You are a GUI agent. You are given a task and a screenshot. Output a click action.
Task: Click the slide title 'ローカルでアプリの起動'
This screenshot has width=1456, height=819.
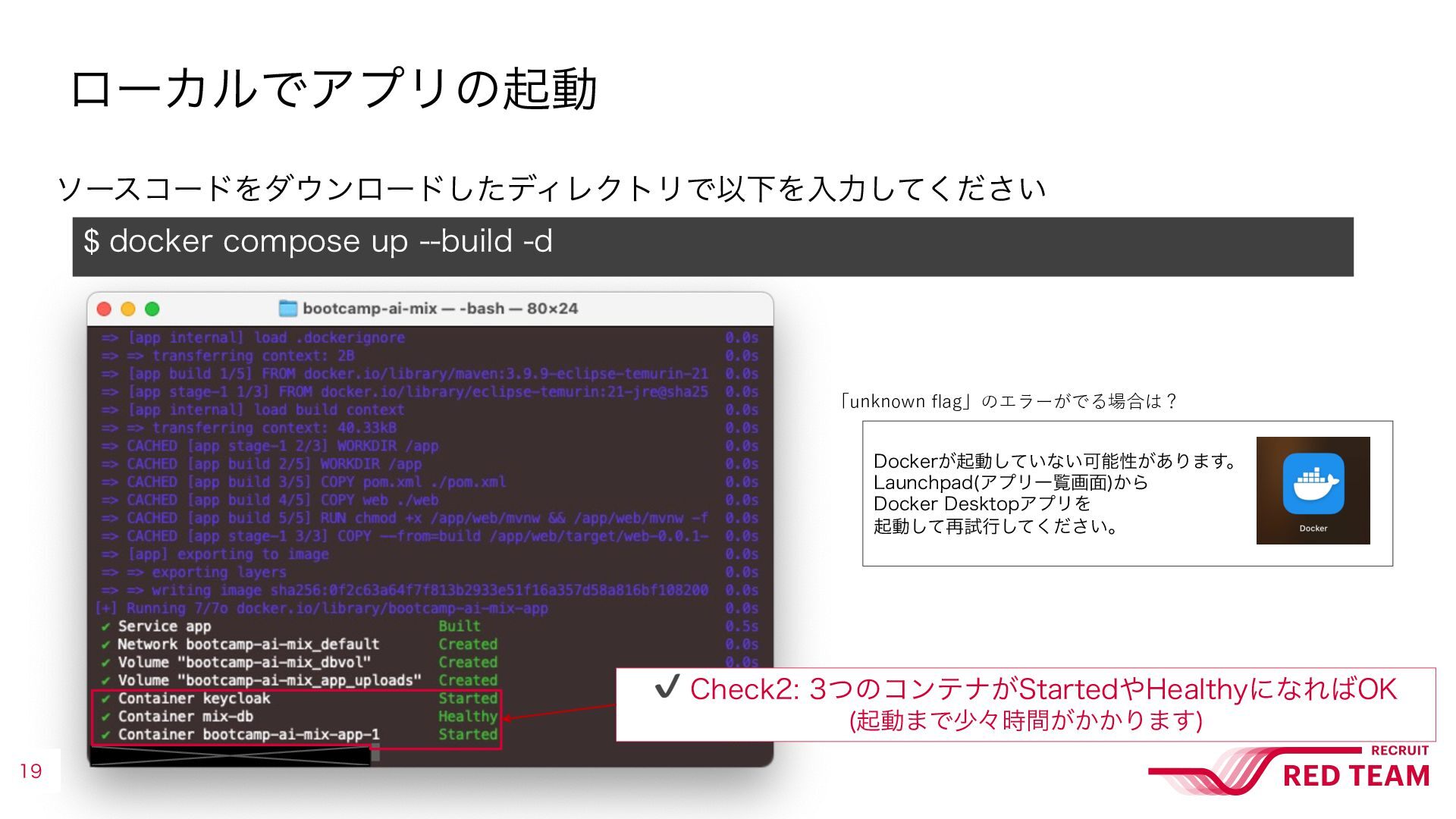point(334,89)
